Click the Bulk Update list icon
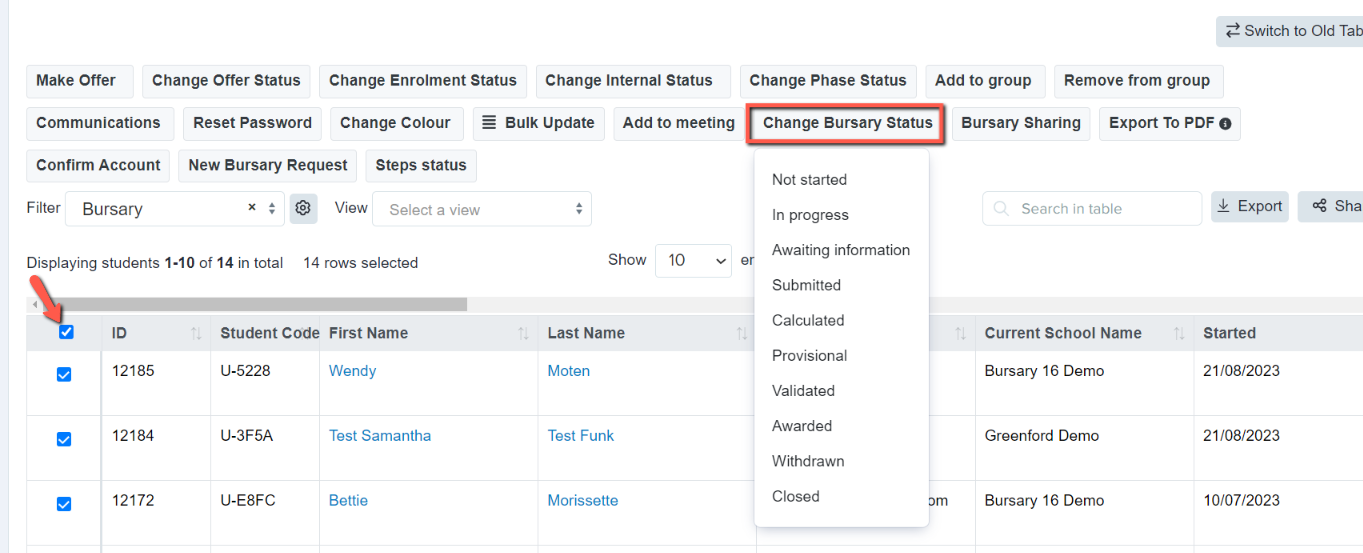1363x553 pixels. [x=489, y=123]
